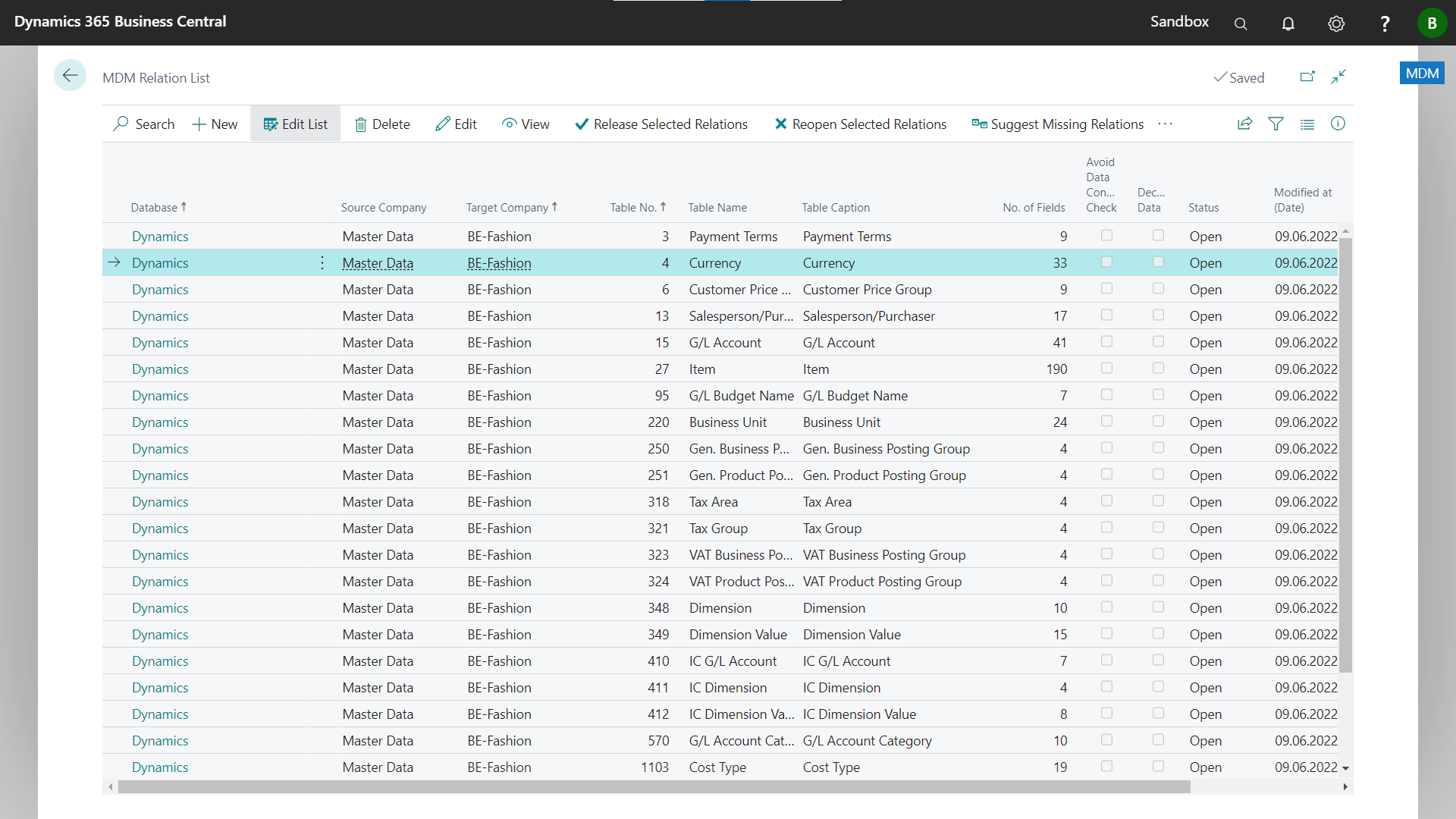Open the Table Caption column header menu

click(836, 207)
